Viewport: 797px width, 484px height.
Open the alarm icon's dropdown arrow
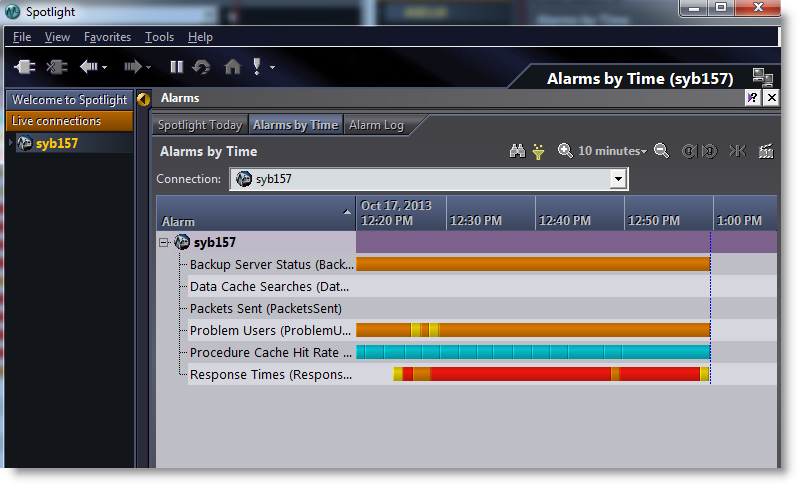(x=272, y=67)
